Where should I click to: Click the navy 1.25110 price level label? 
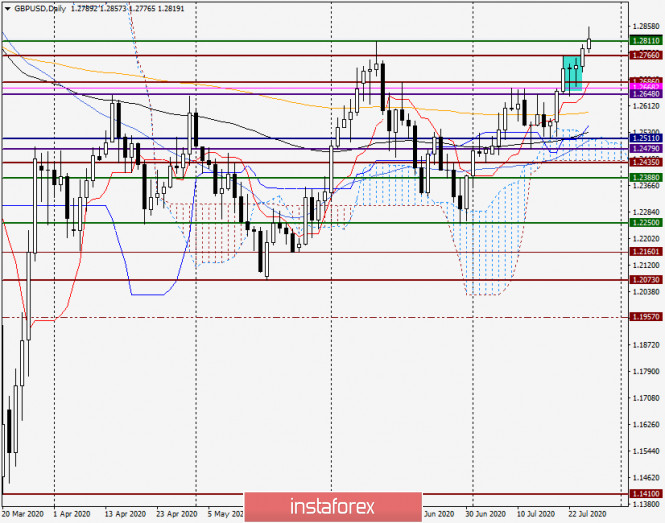click(x=645, y=139)
